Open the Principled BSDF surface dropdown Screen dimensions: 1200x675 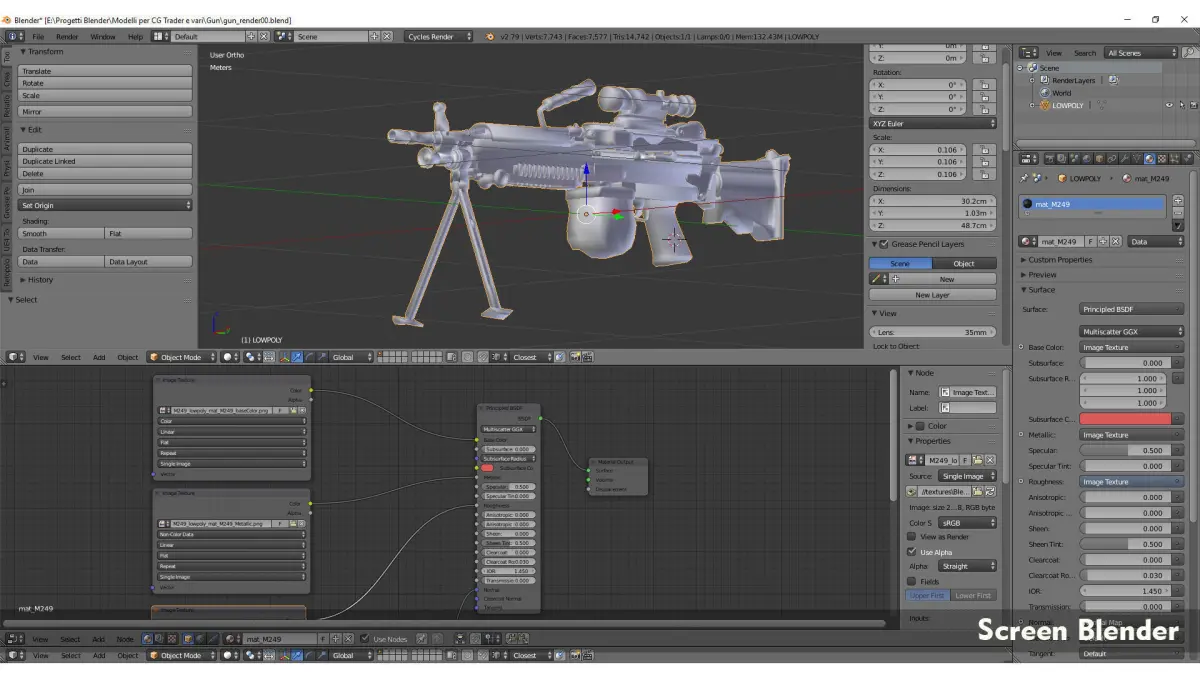coord(1132,309)
